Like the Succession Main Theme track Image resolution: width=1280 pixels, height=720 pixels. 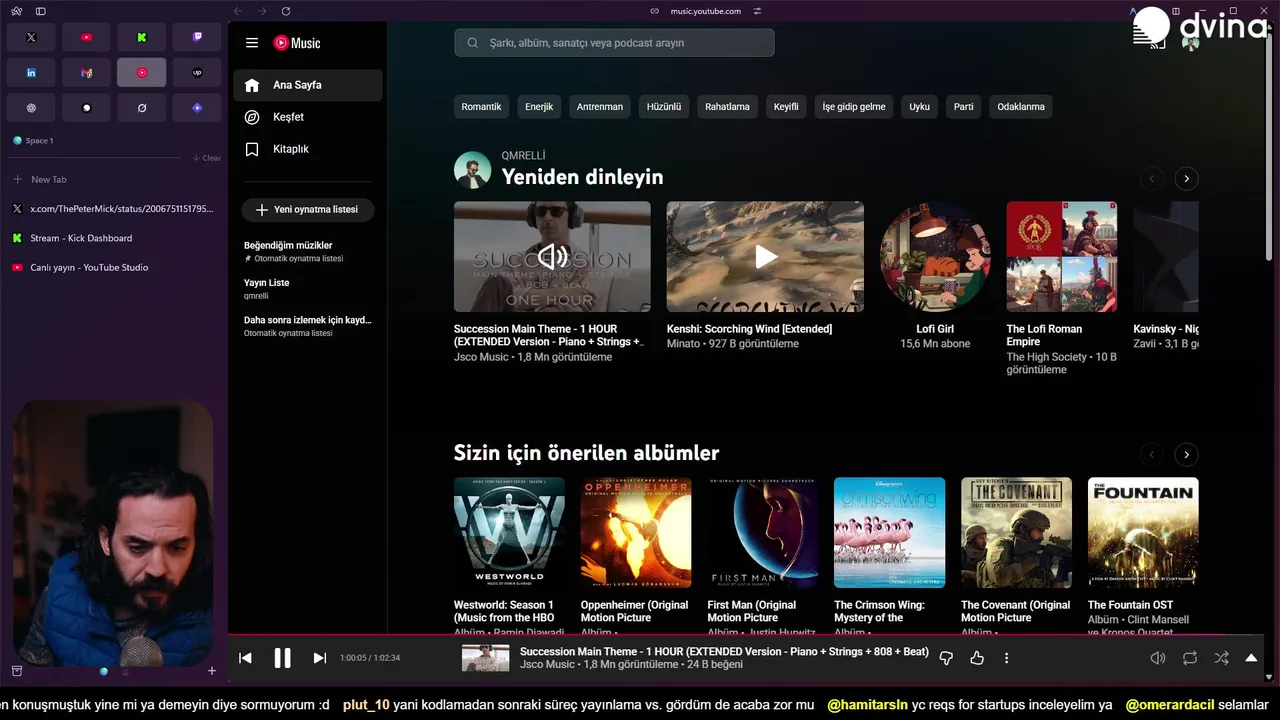[977, 658]
